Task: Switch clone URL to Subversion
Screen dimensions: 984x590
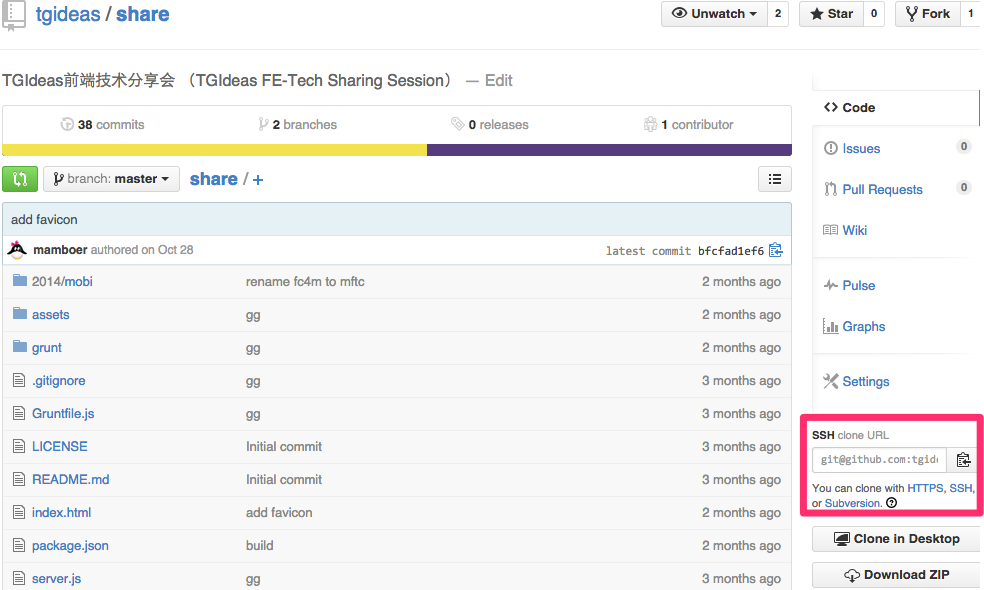Action: [852, 503]
